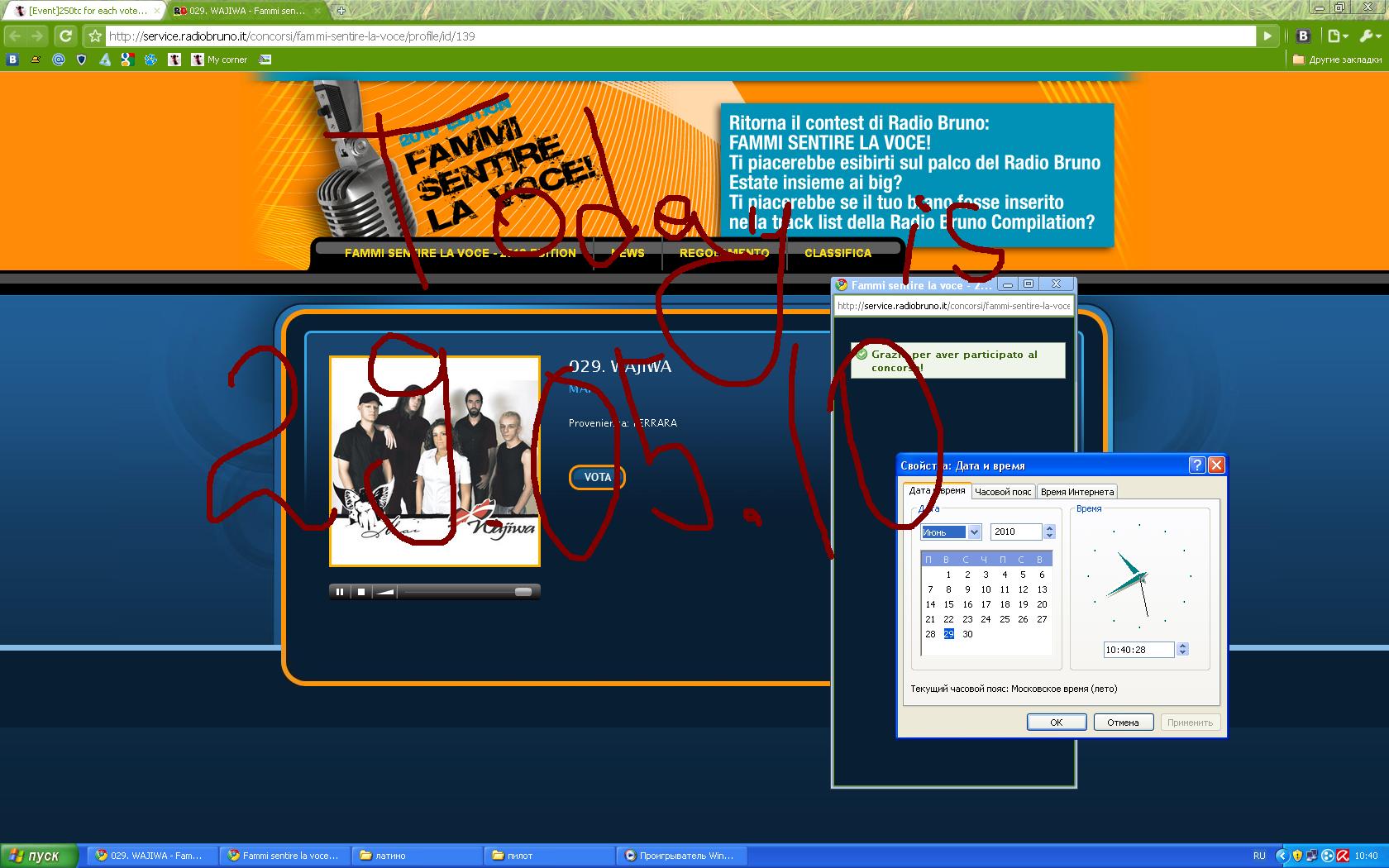This screenshot has height=868, width=1389.
Task: Click the popup window address bar
Action: (x=953, y=306)
